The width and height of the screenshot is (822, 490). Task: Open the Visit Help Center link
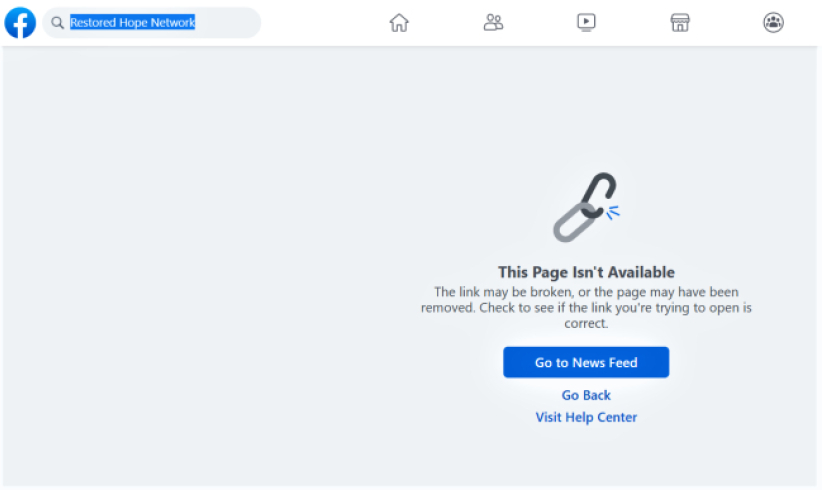tap(586, 417)
